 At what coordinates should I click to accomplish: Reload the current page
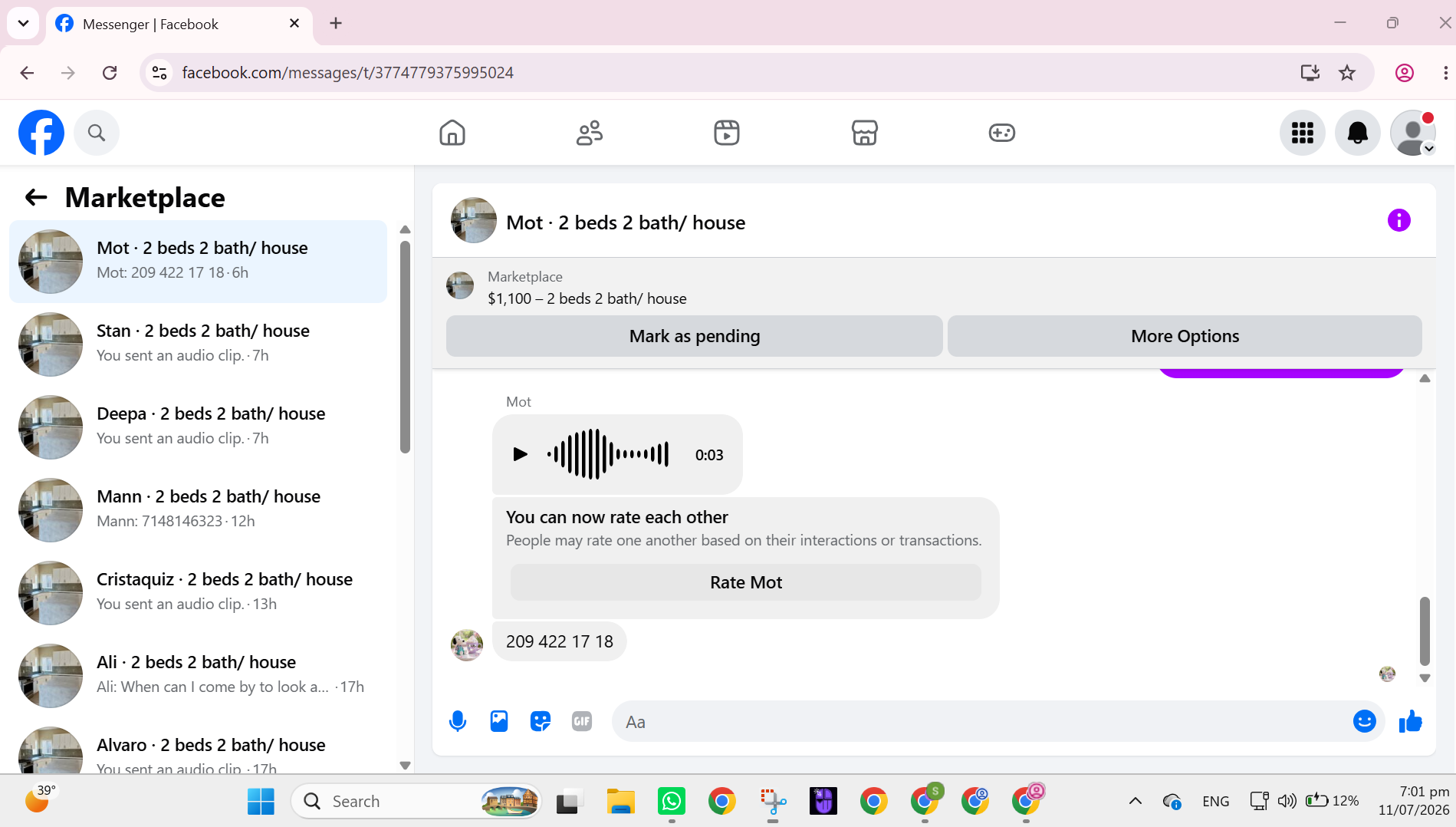point(110,73)
